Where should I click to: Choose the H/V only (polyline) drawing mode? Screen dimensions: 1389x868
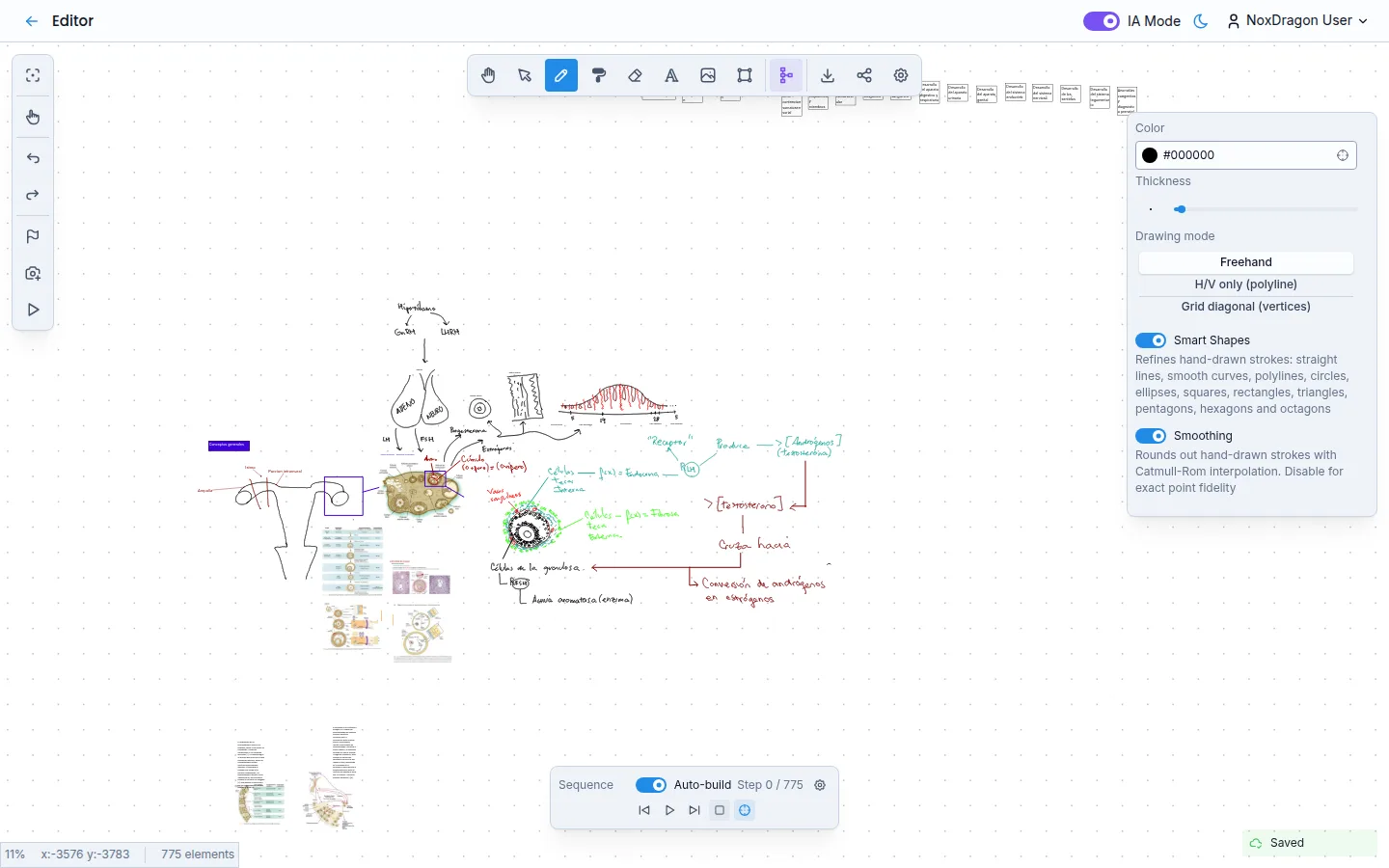click(1246, 285)
